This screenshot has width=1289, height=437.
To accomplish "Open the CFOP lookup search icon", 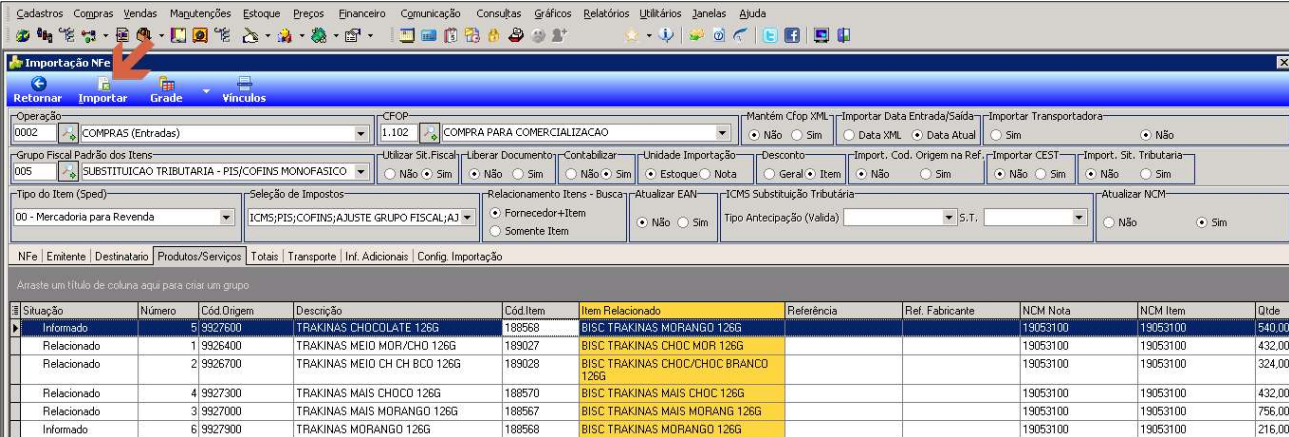I will pyautogui.click(x=431, y=132).
